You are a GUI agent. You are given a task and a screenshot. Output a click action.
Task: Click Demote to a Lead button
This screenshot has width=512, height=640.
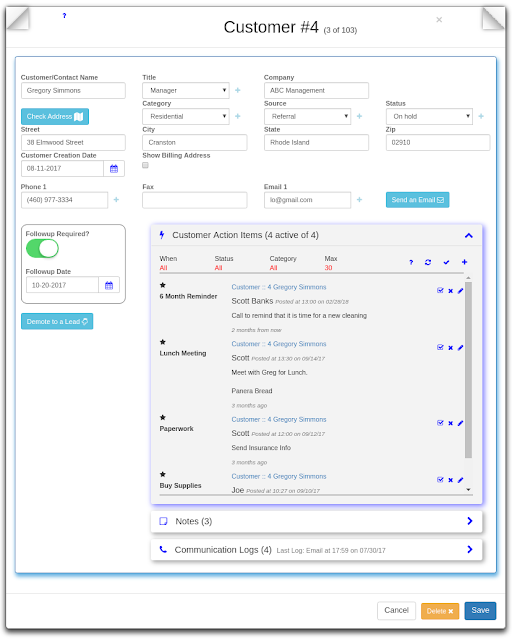click(57, 321)
